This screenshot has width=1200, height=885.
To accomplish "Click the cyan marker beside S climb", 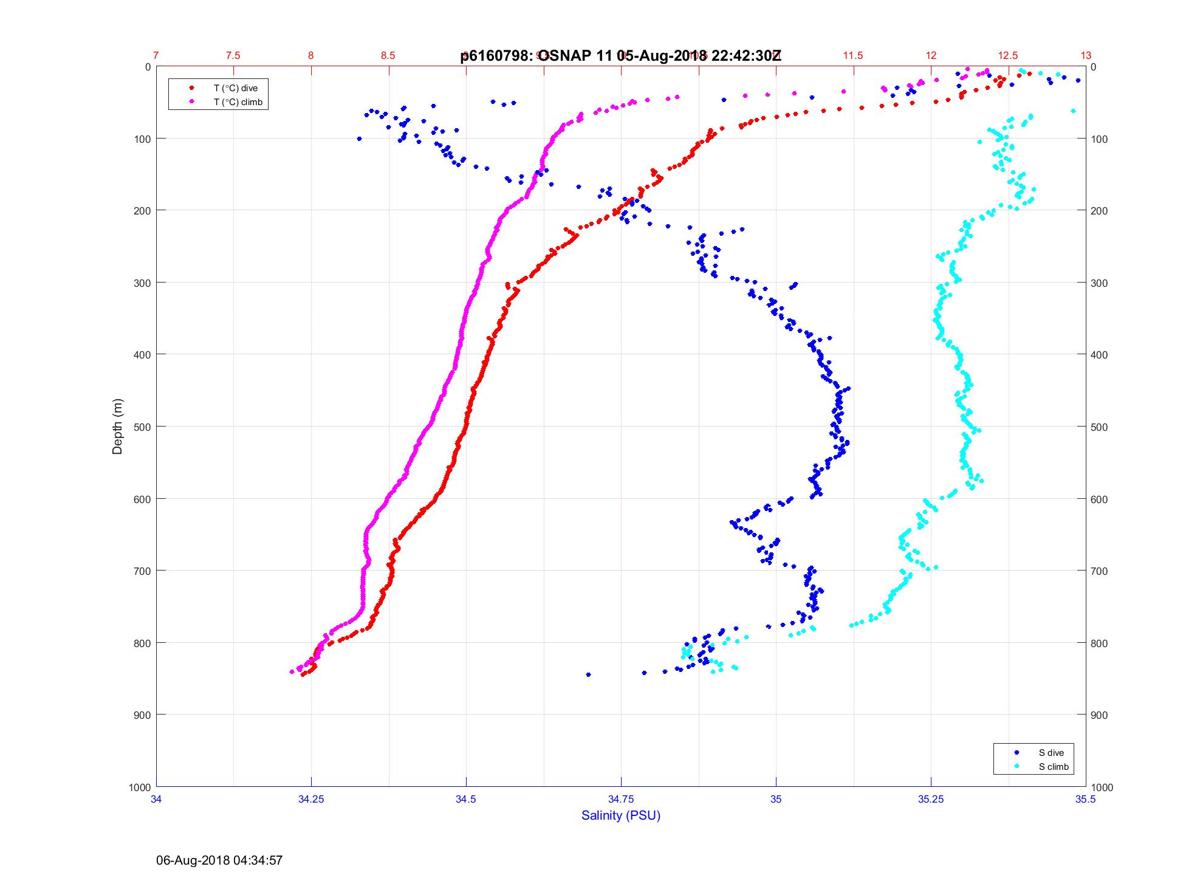I will pyautogui.click(x=1017, y=766).
